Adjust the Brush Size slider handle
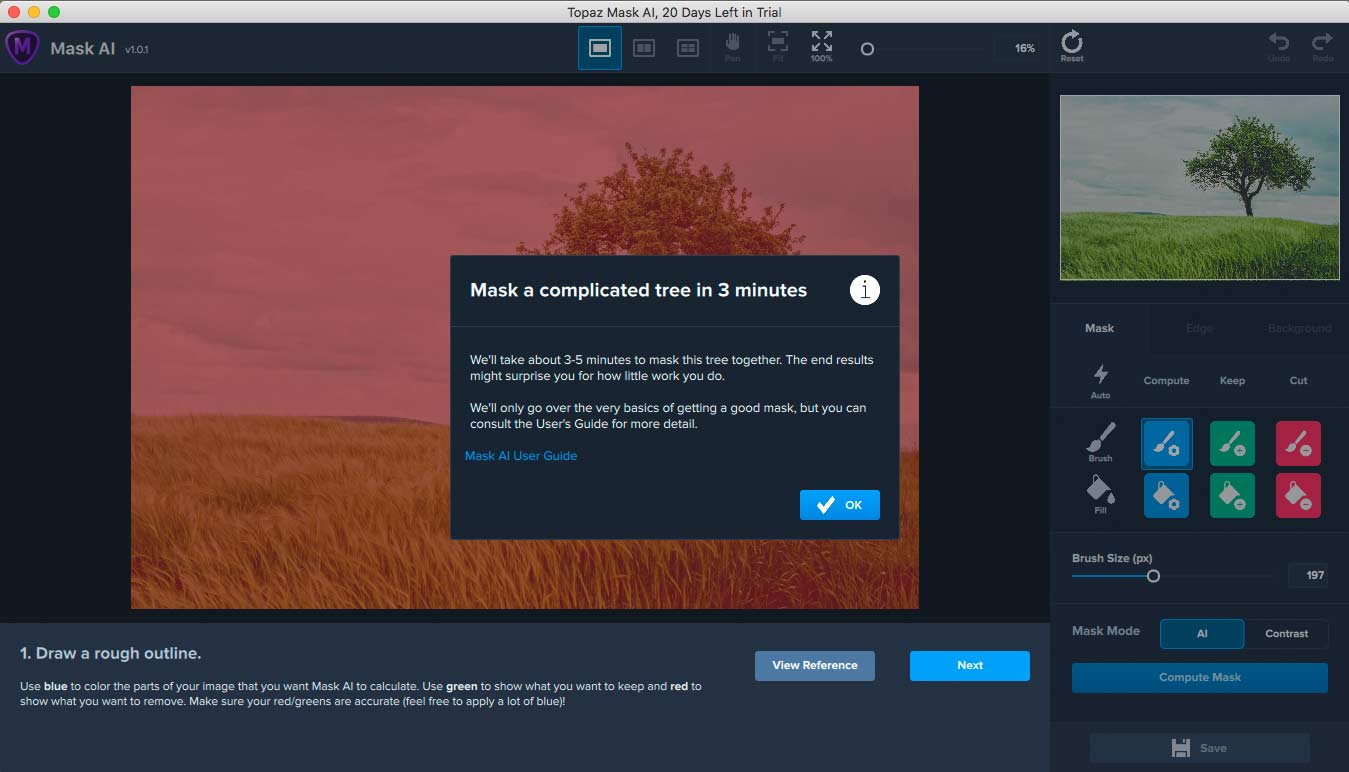1349x772 pixels. (x=1153, y=576)
